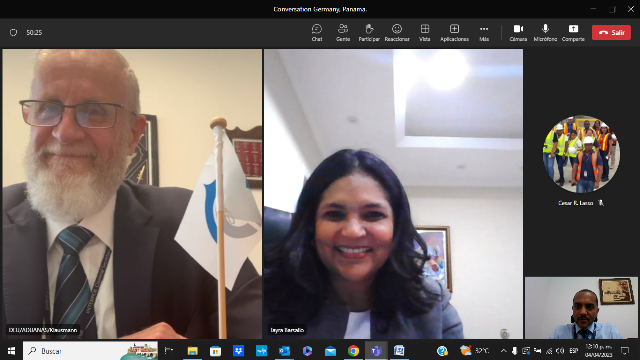This screenshot has height=360, width=640.
Task: Open the Reaccionar emoji menu
Action: click(397, 33)
